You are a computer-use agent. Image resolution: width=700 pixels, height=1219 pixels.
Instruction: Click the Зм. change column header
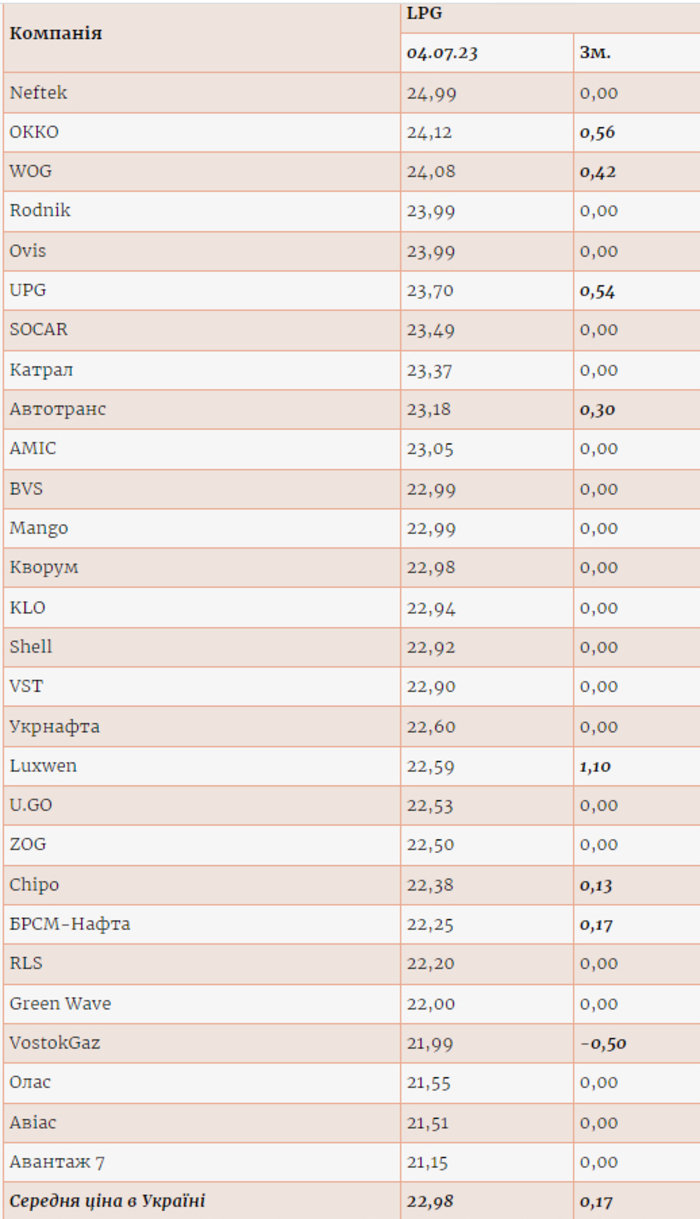(x=595, y=53)
